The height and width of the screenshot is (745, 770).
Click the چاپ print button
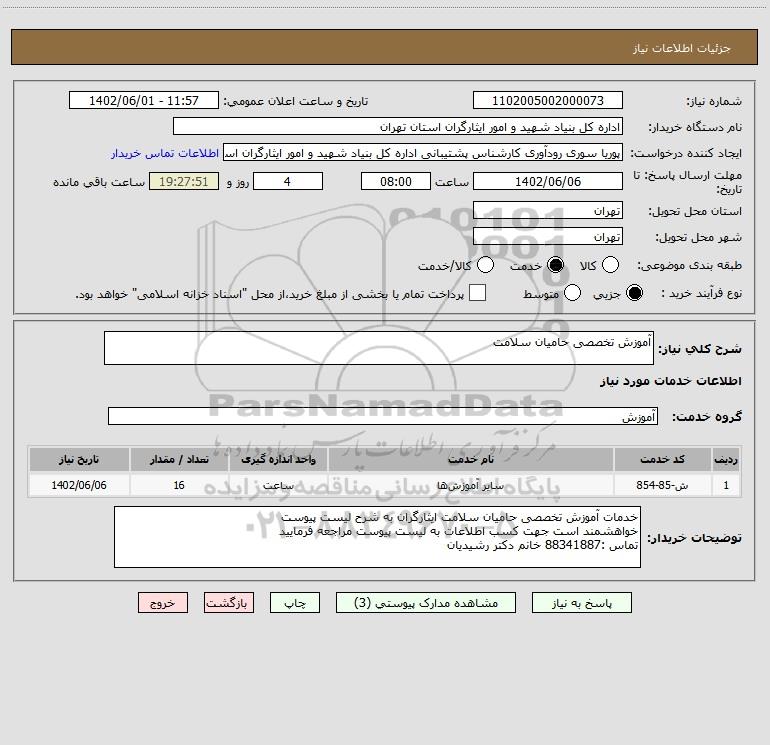coord(295,603)
